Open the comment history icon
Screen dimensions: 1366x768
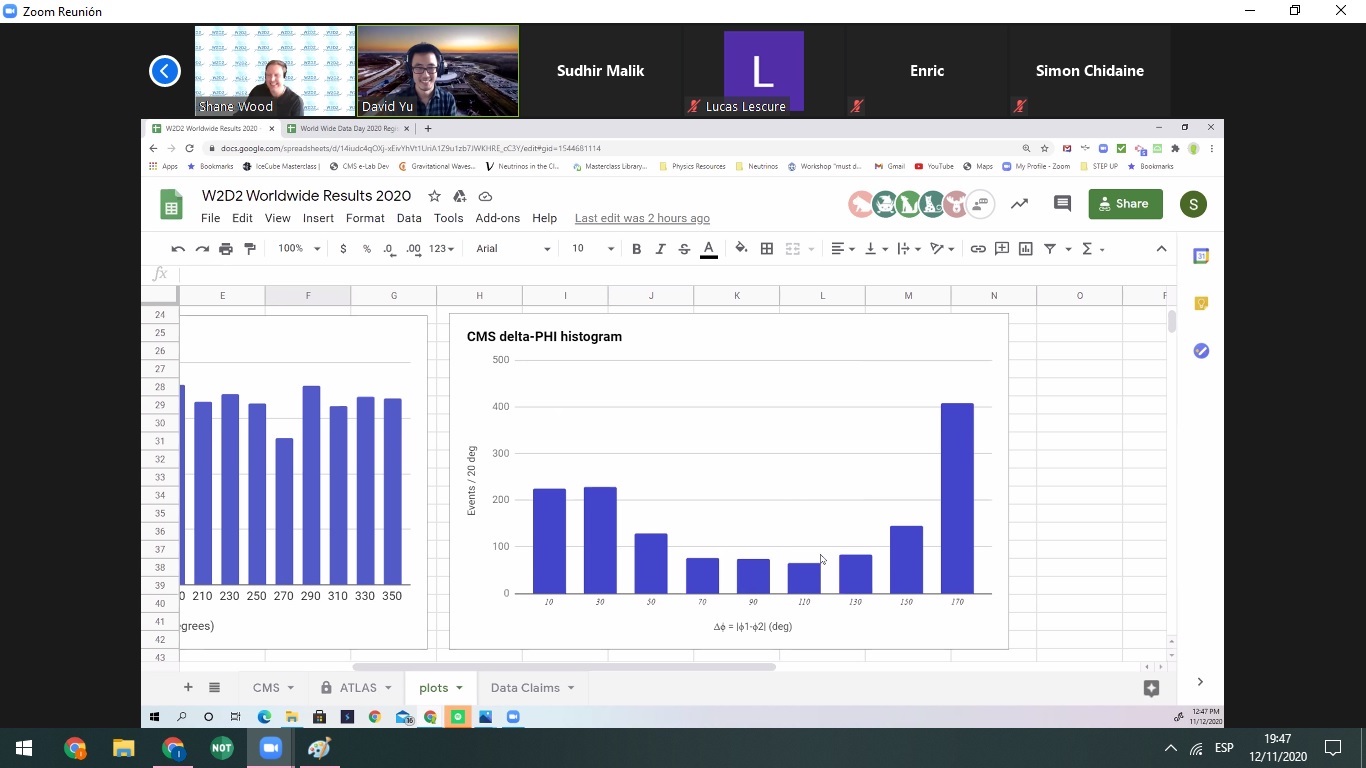click(x=1062, y=204)
